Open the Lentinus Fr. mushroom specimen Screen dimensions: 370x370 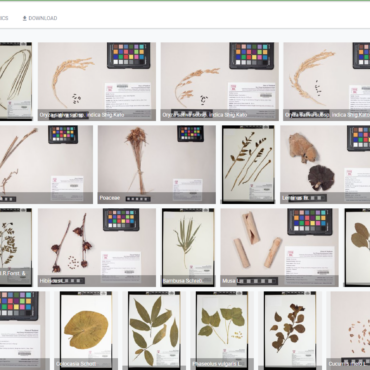point(325,164)
